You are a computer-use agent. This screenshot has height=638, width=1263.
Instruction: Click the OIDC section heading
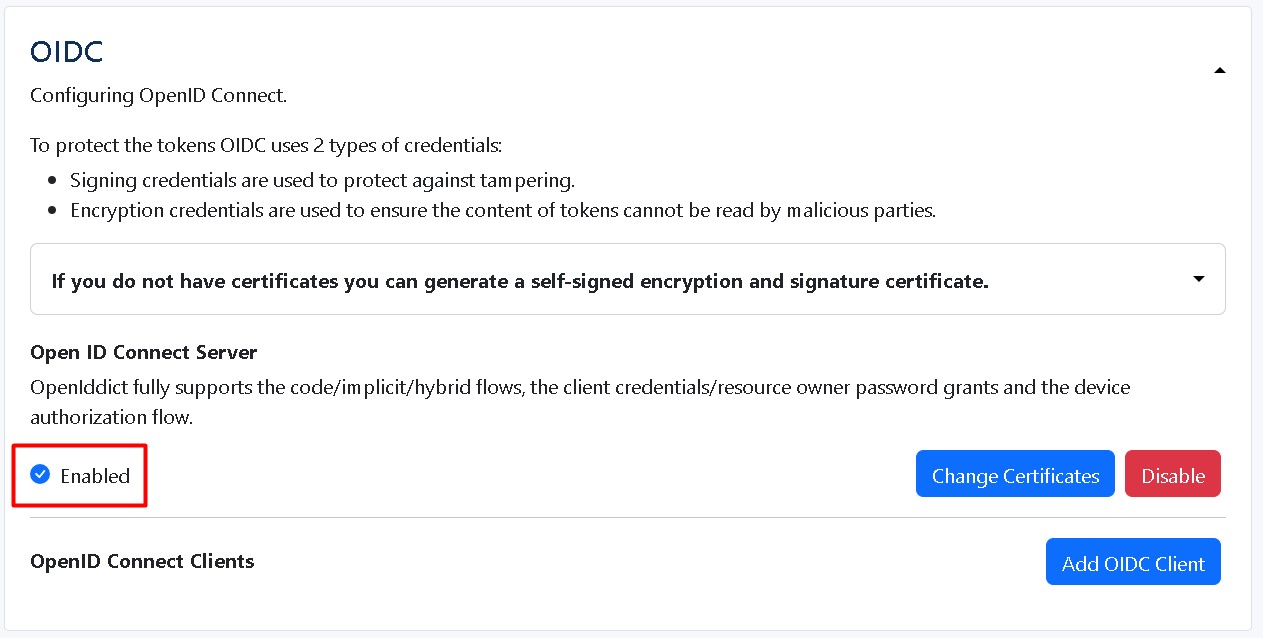[x=67, y=52]
